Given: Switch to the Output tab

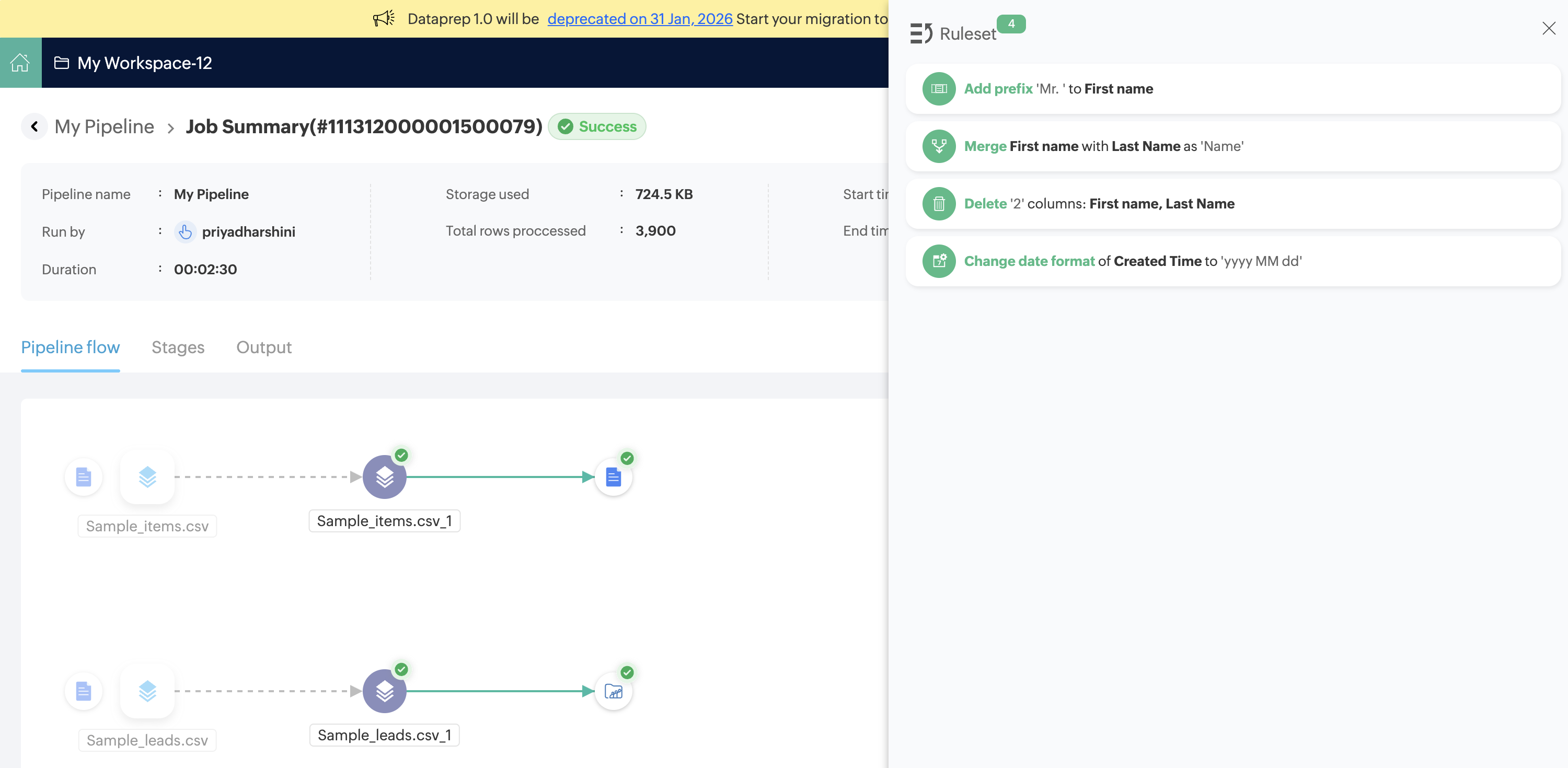Looking at the screenshot, I should (x=263, y=347).
